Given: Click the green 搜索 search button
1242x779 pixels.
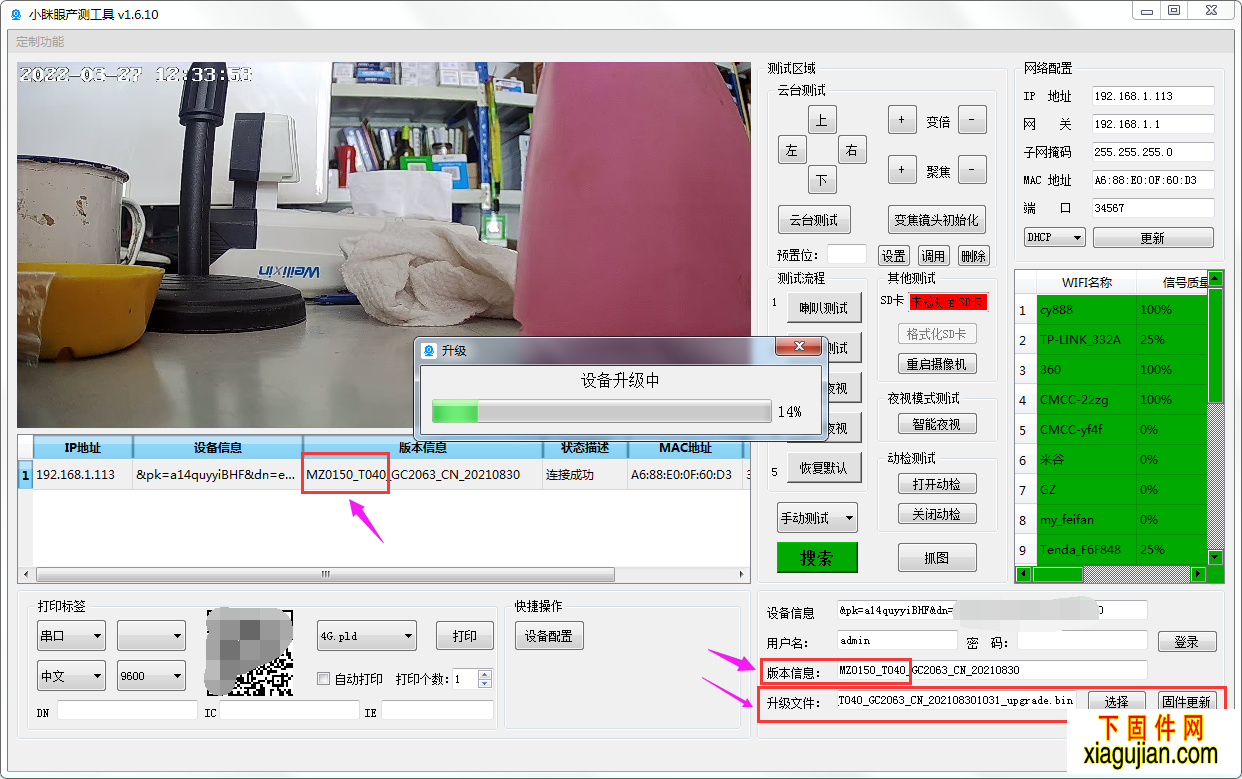Looking at the screenshot, I should 817,558.
